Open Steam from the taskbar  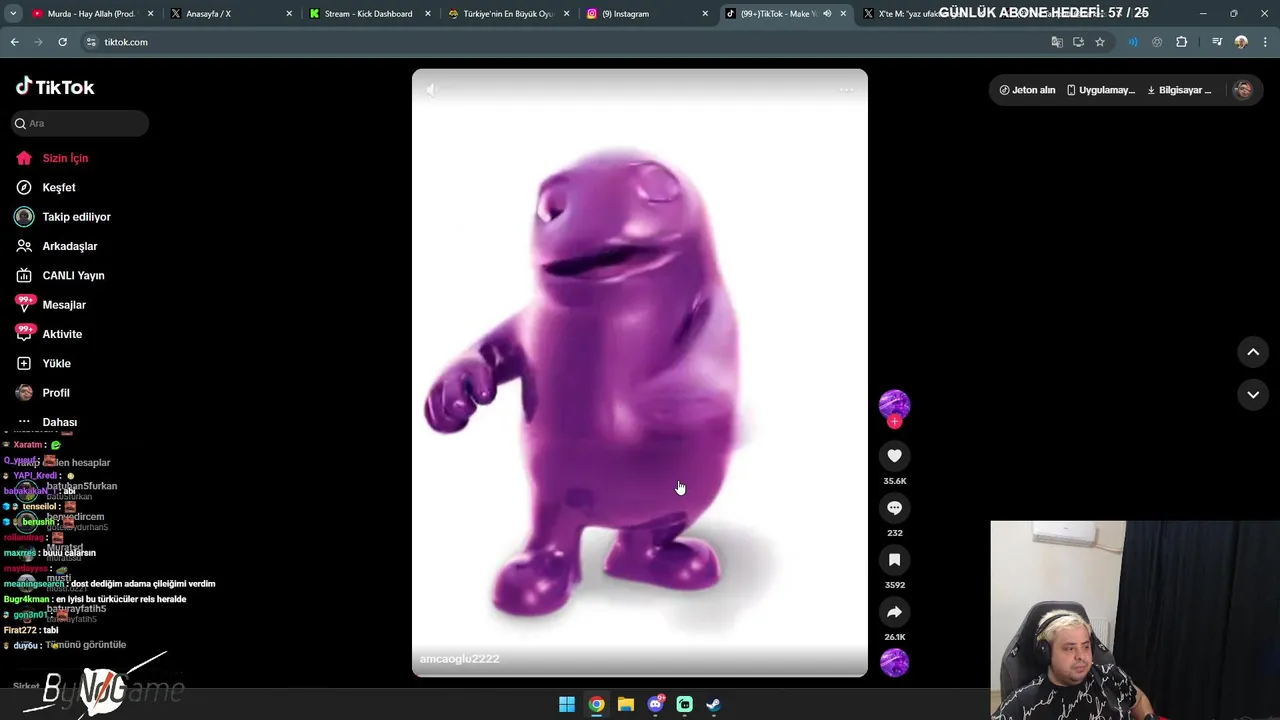pyautogui.click(x=713, y=704)
